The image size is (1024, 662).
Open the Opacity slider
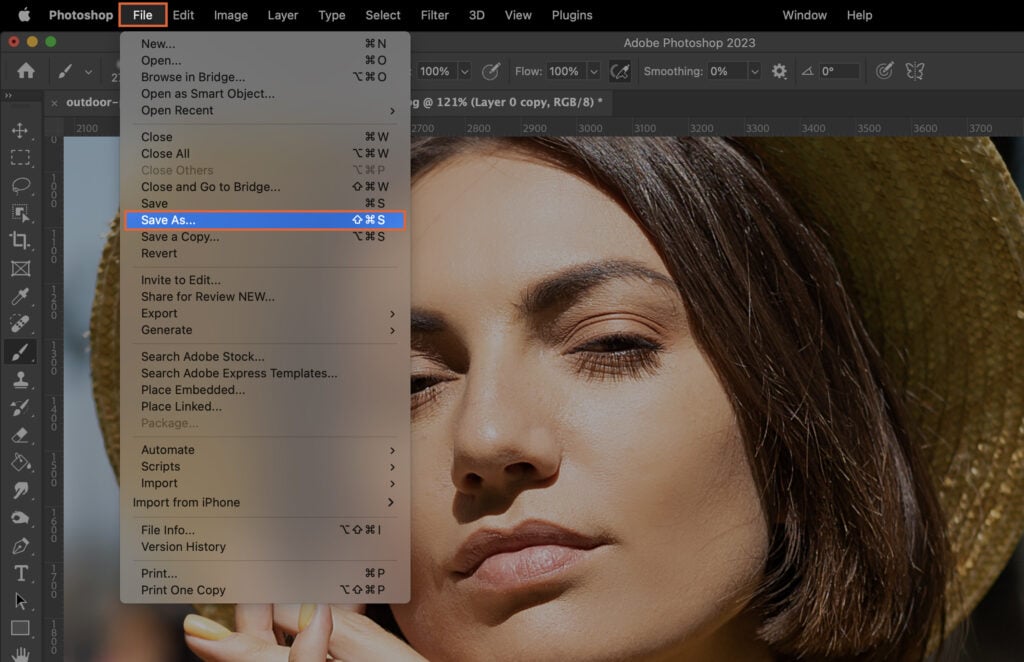coord(464,71)
